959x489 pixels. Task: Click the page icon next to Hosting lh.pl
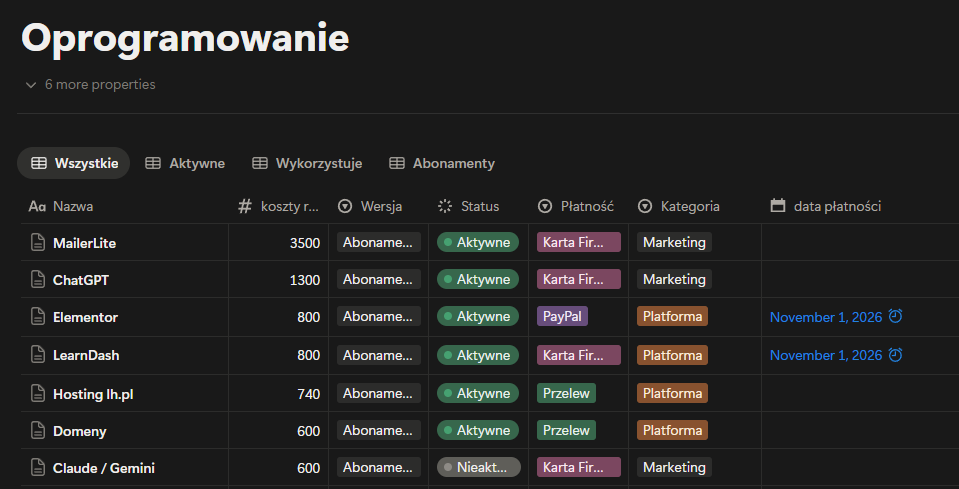(x=38, y=394)
